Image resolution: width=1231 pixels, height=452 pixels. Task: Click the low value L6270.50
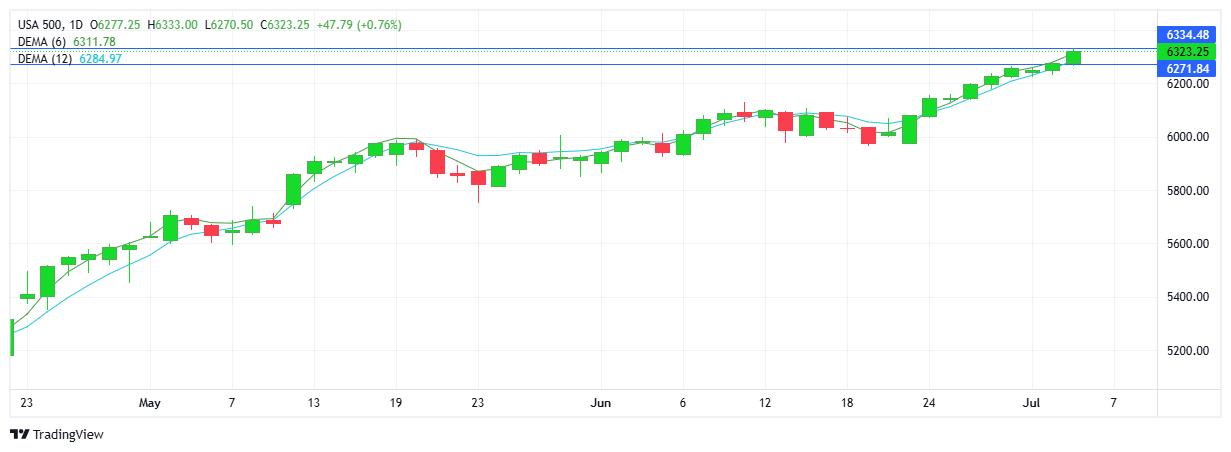228,24
